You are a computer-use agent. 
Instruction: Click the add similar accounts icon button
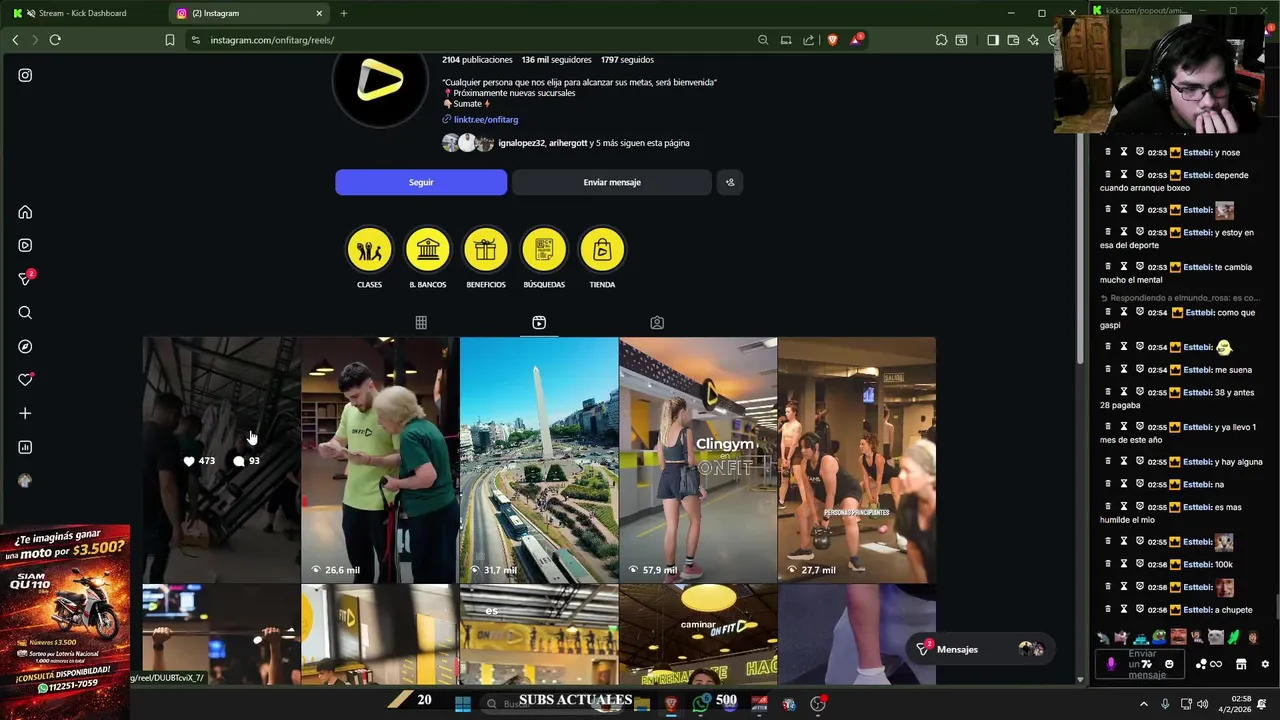pyautogui.click(x=730, y=182)
